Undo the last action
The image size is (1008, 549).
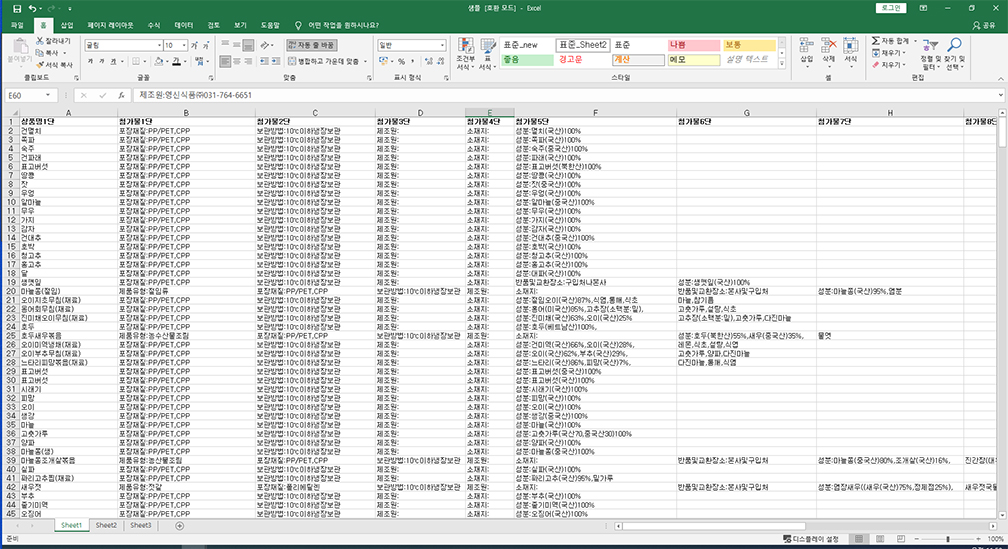point(32,8)
